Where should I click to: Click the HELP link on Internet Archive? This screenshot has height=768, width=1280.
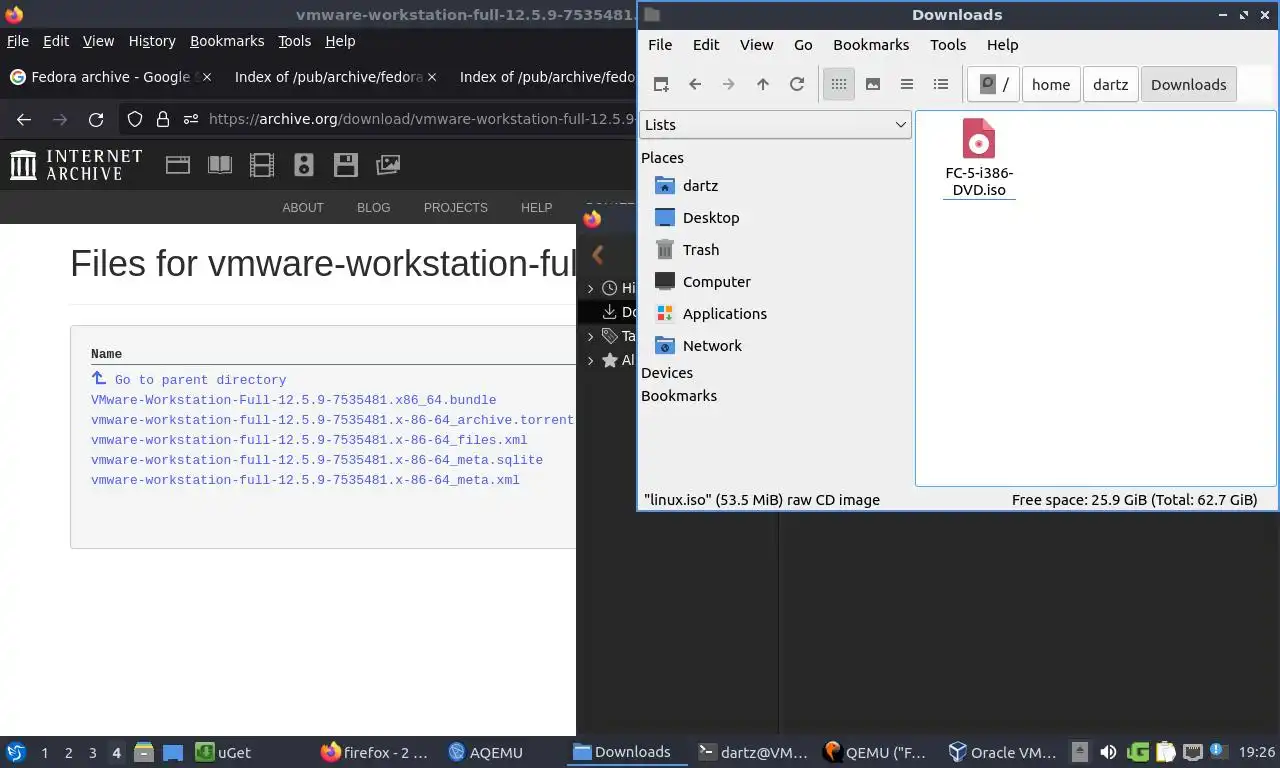pos(537,208)
